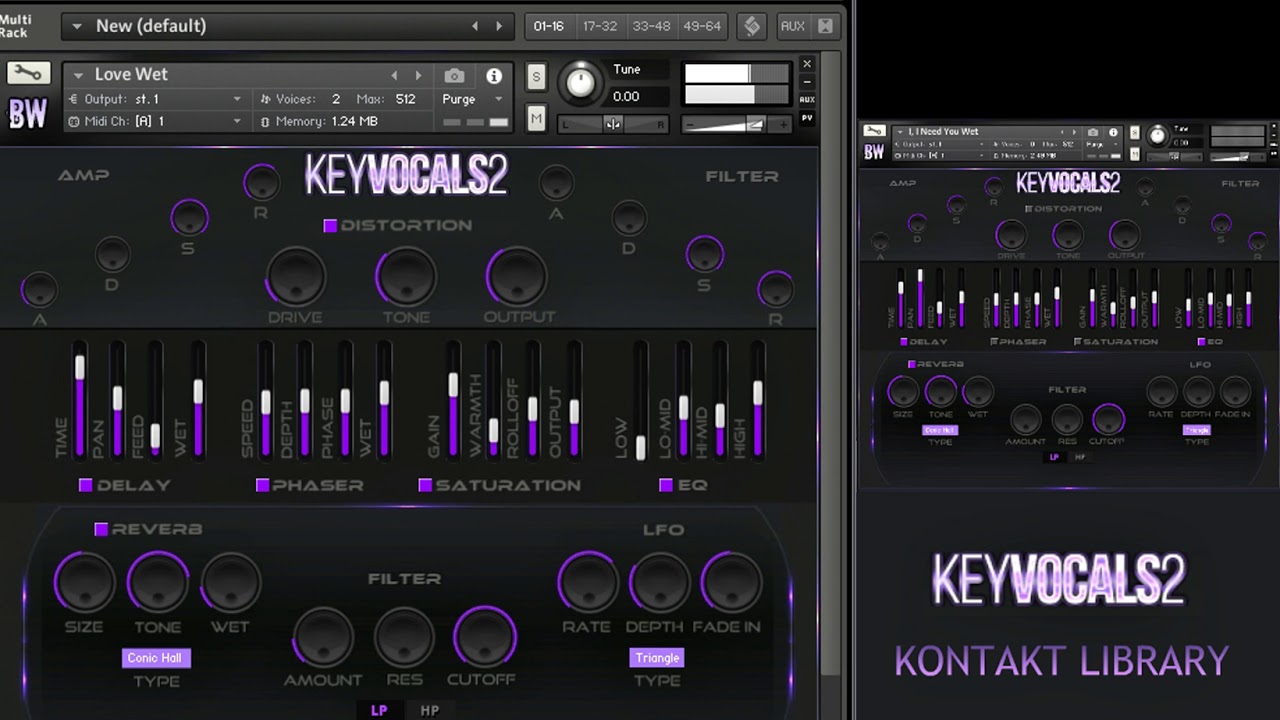Click the AUX button in the top bar
This screenshot has width=1280, height=720.
[794, 26]
